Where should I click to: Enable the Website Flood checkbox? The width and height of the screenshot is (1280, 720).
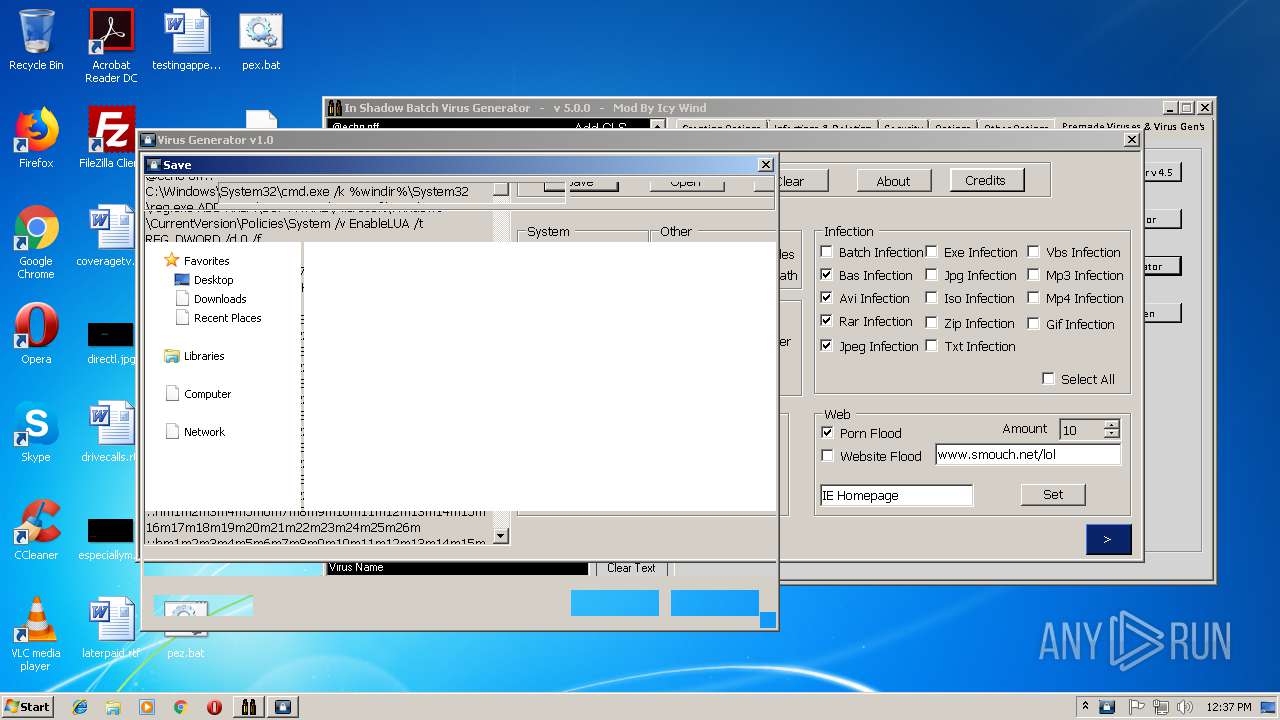click(827, 455)
